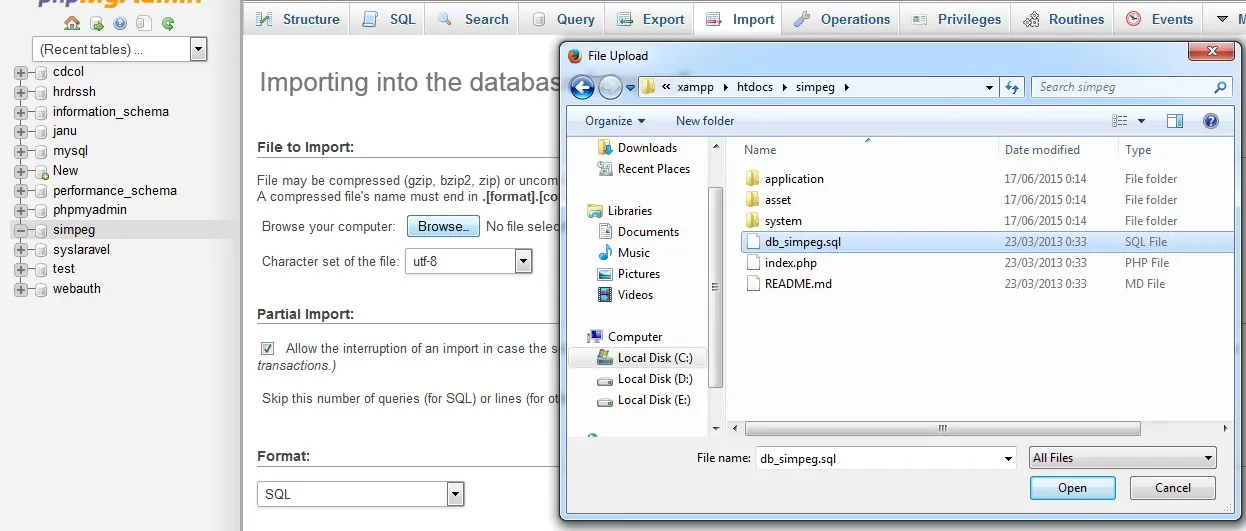Open Documents library in navigation pane
This screenshot has height=531, width=1246.
click(x=648, y=232)
